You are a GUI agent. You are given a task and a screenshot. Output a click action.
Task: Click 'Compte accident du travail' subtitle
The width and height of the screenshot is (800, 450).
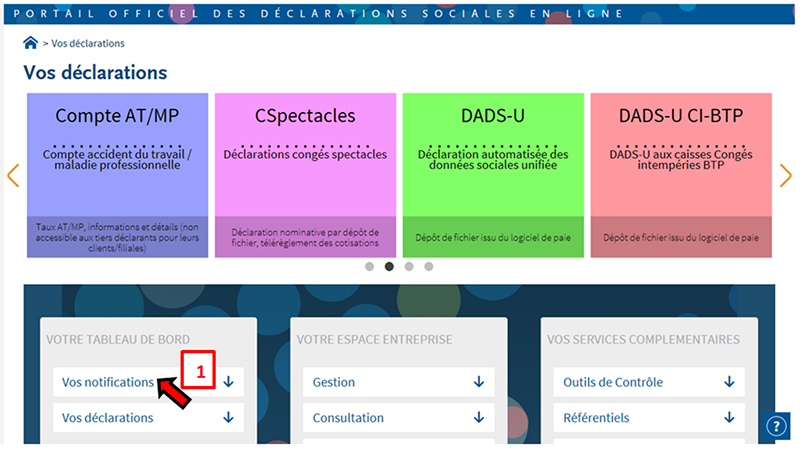117,160
